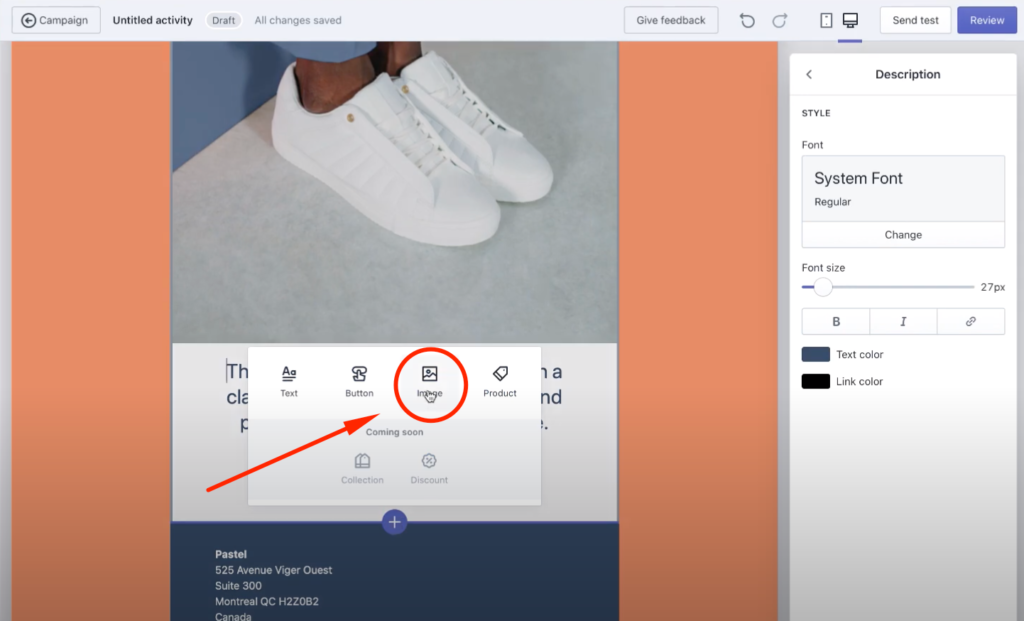Insert a link into text
Screen dimensions: 1024x621
pyautogui.click(x=971, y=321)
